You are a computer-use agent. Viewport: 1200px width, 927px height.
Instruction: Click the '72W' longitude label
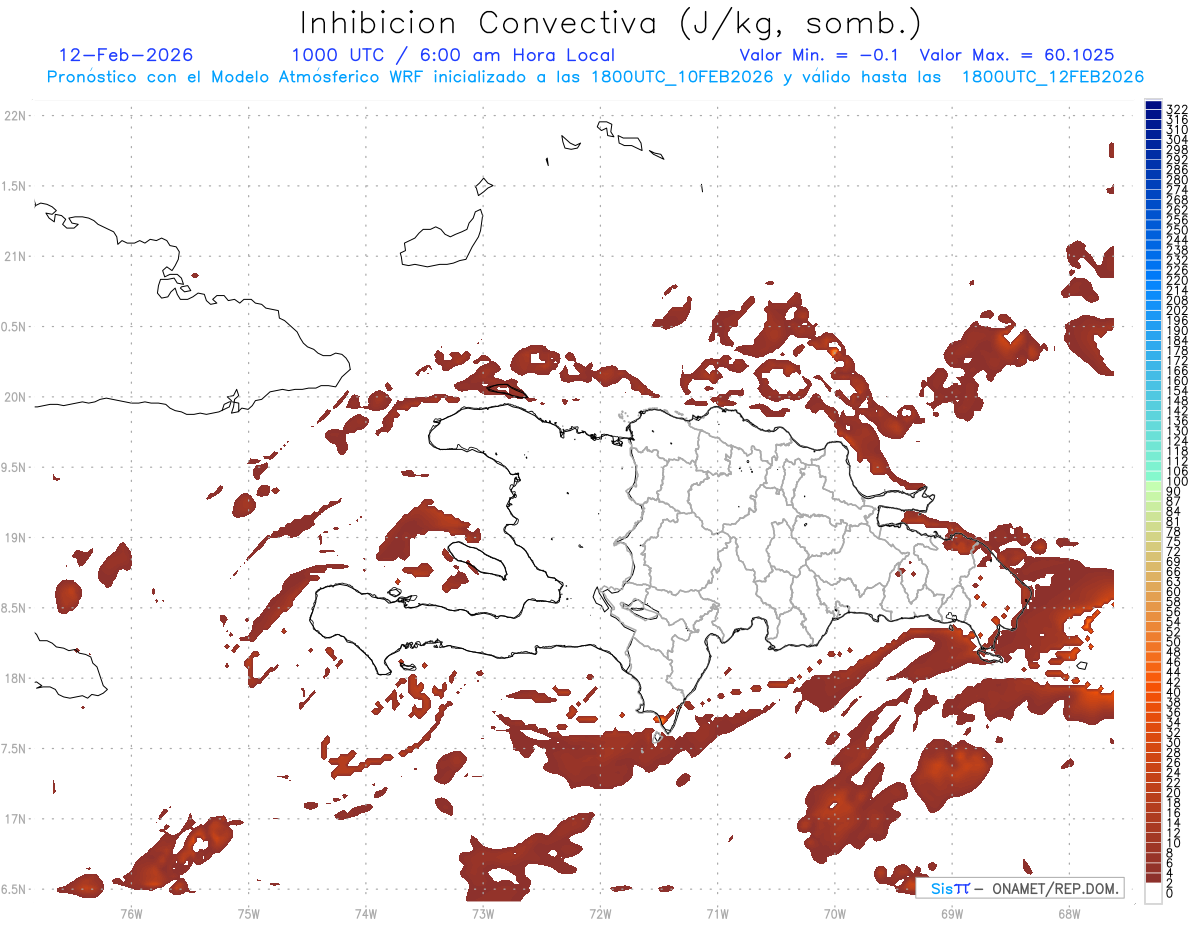point(600,913)
